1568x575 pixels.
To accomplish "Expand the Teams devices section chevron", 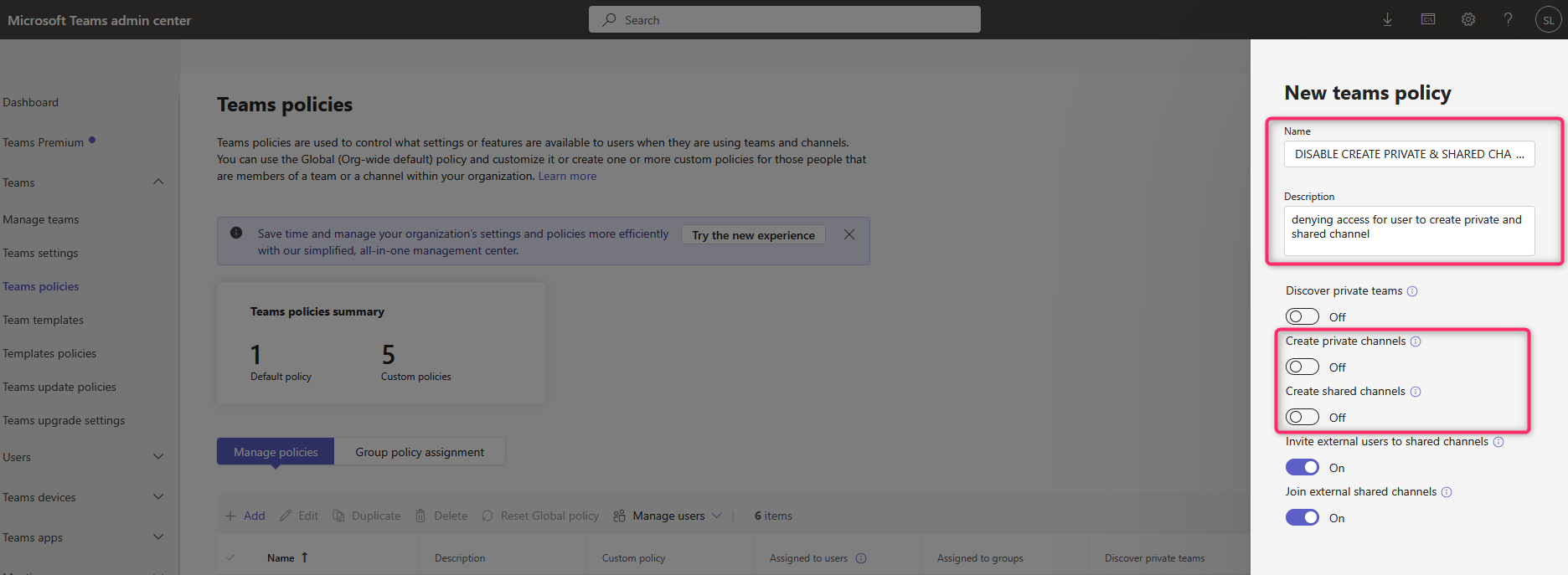I will 158,497.
